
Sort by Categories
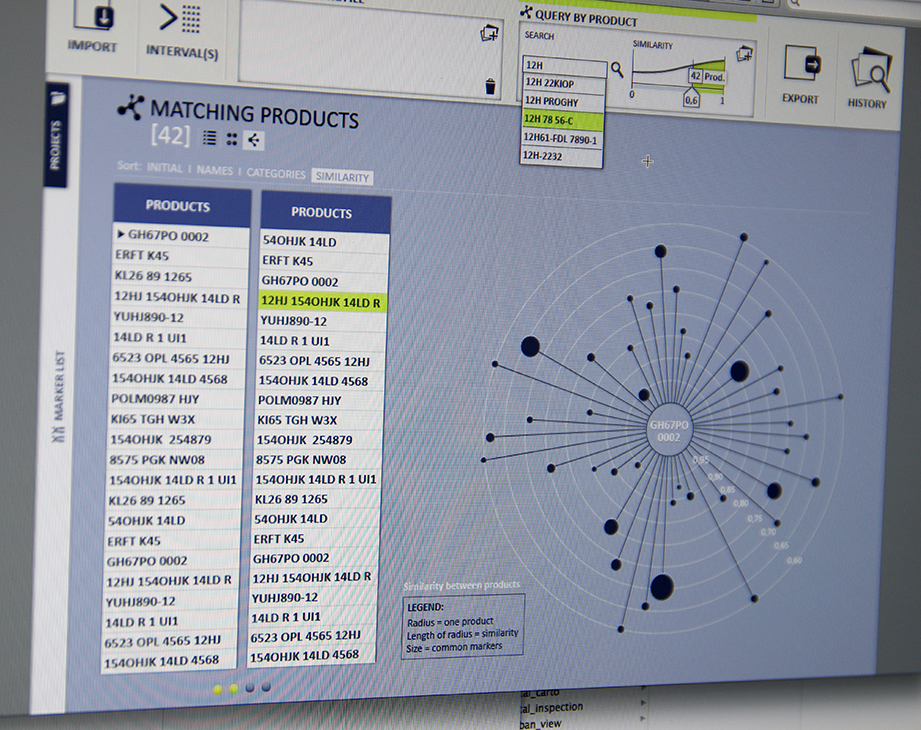point(276,174)
